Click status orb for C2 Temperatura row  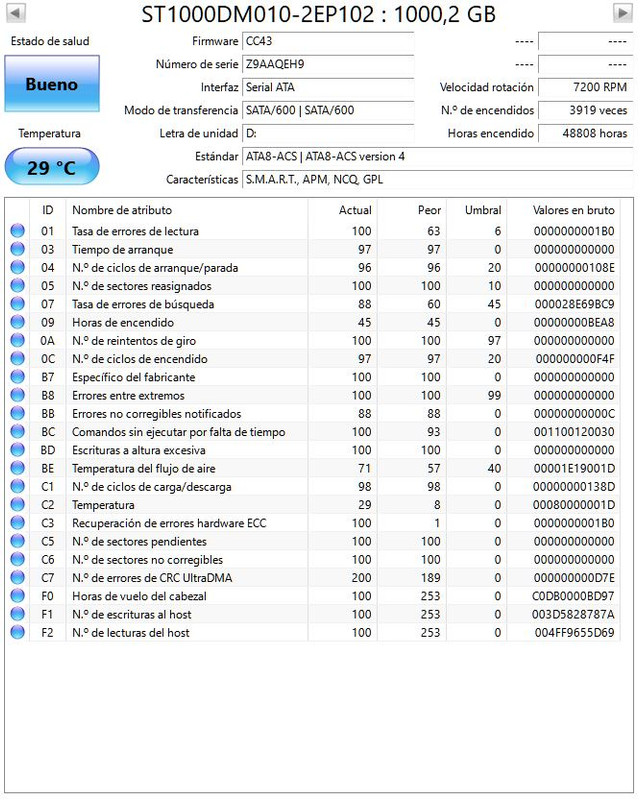tap(17, 505)
